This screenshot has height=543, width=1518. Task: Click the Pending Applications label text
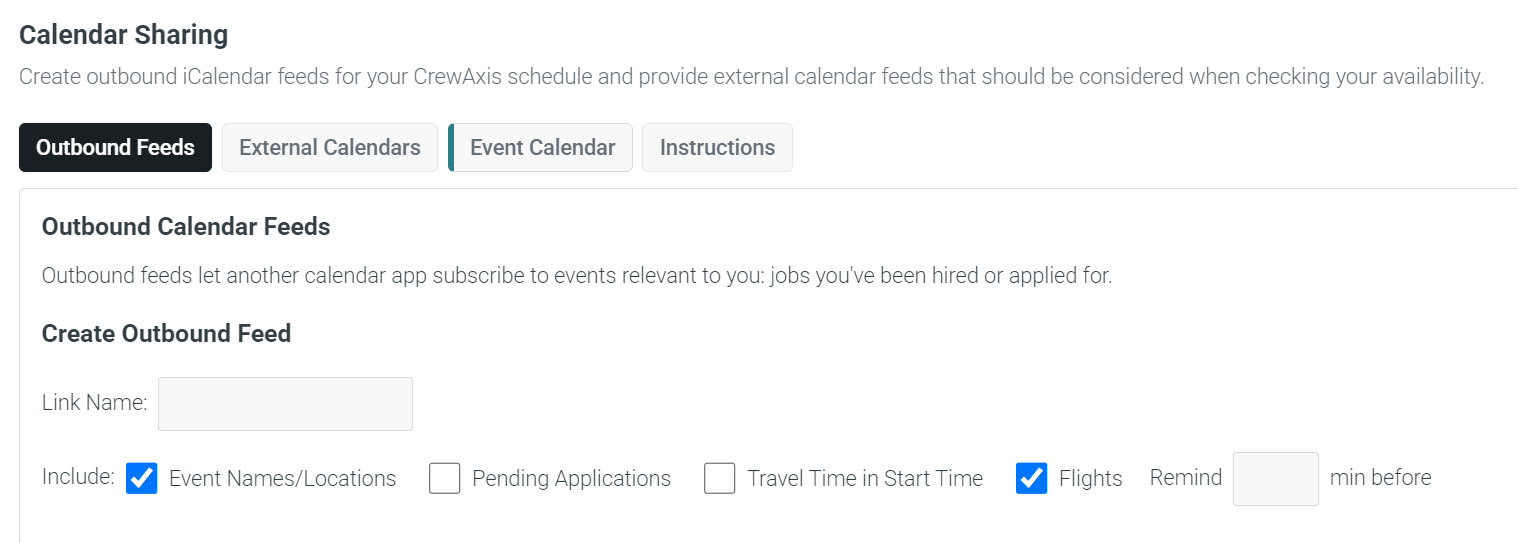click(571, 479)
